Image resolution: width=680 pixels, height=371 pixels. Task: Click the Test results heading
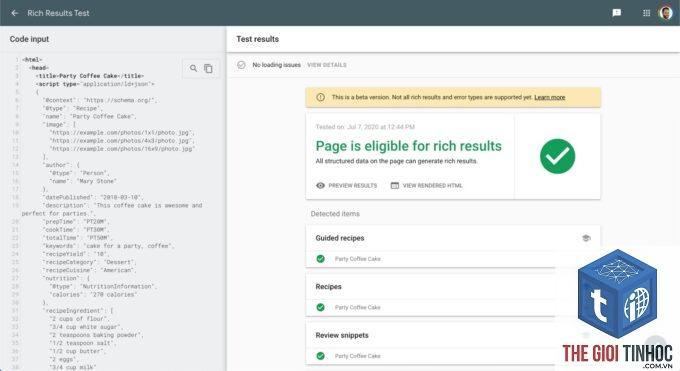[x=258, y=39]
